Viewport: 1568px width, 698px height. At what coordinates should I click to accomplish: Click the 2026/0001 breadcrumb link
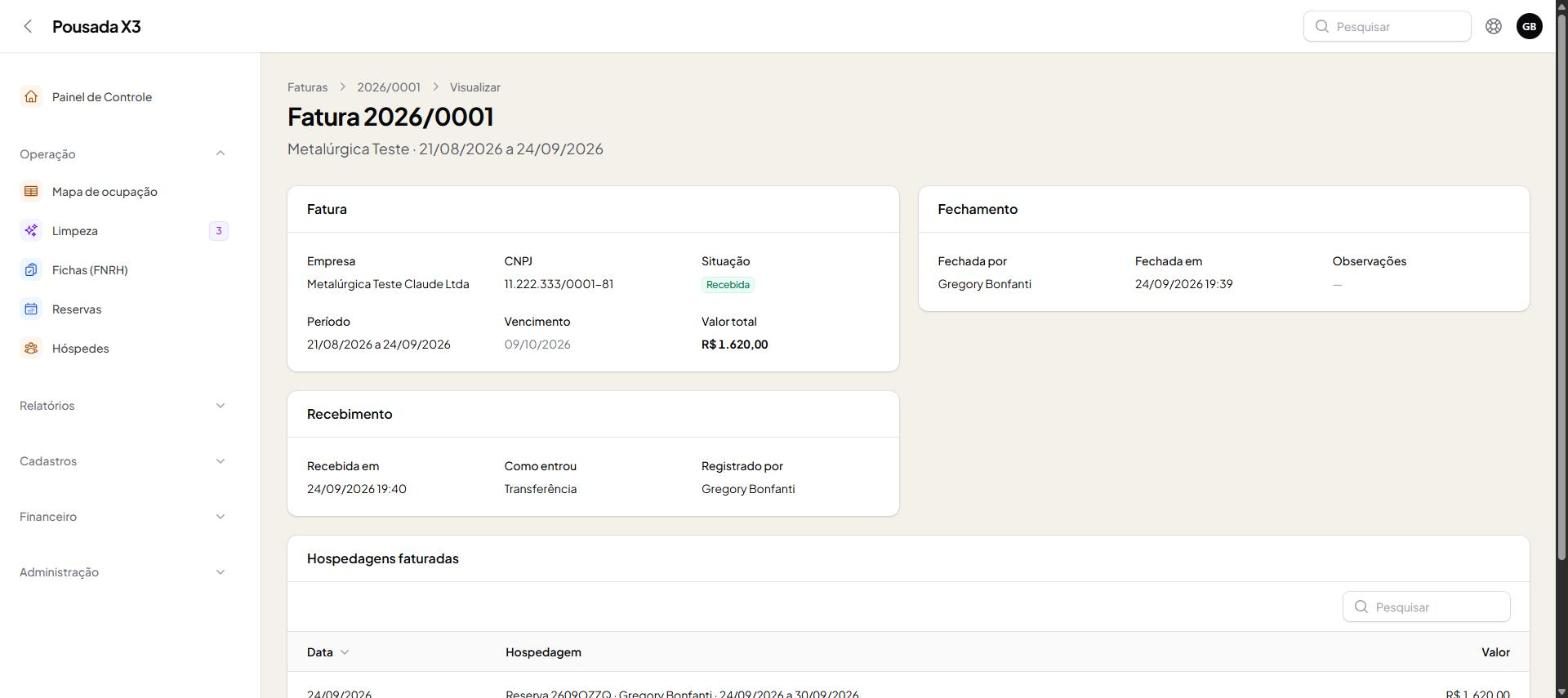[x=389, y=87]
